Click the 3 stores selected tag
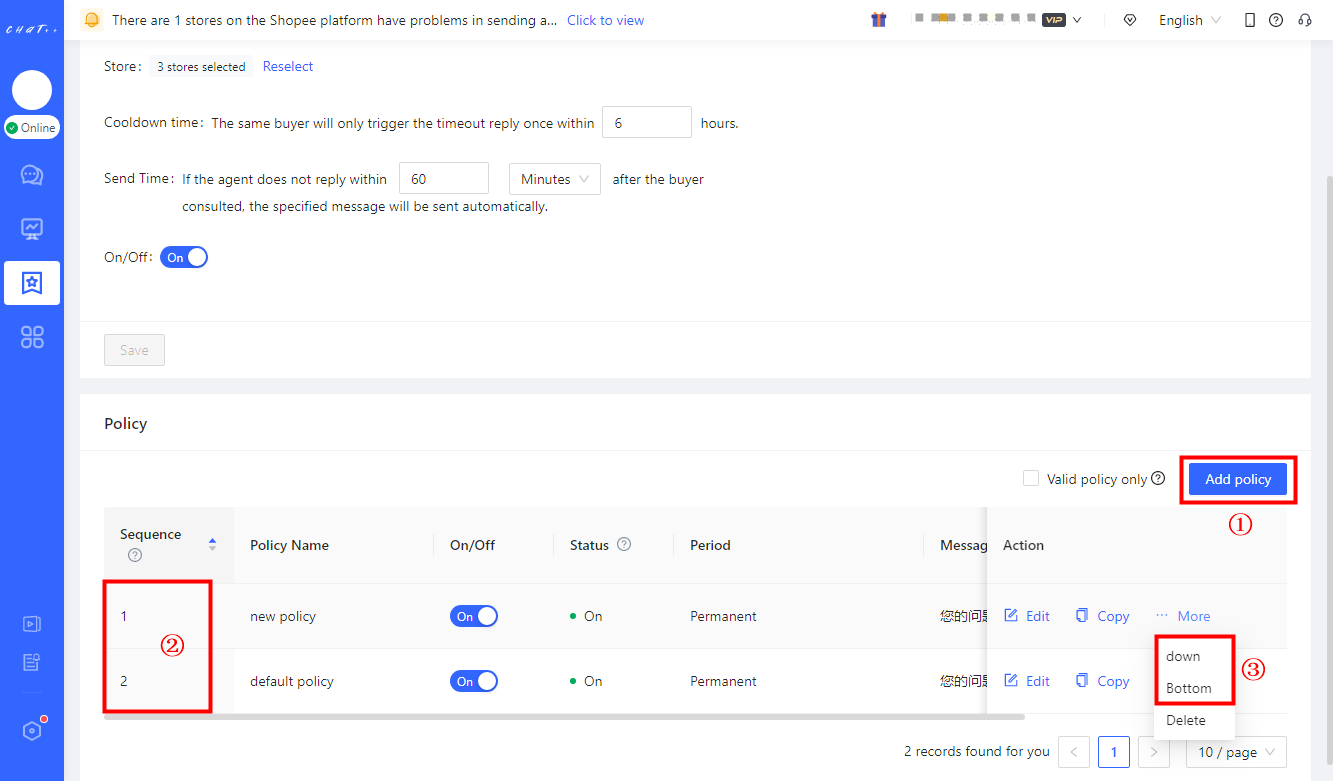 201,67
